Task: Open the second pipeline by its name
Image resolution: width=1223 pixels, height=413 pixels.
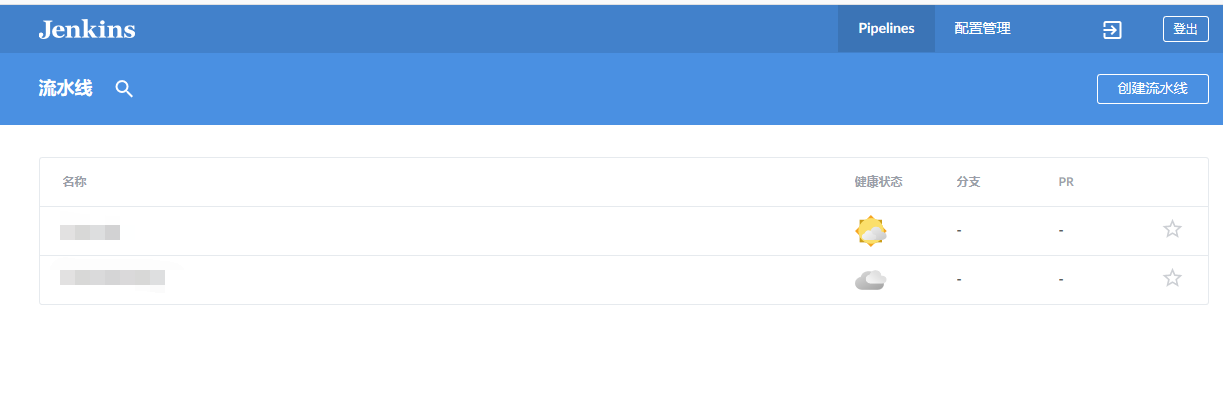Action: click(112, 278)
